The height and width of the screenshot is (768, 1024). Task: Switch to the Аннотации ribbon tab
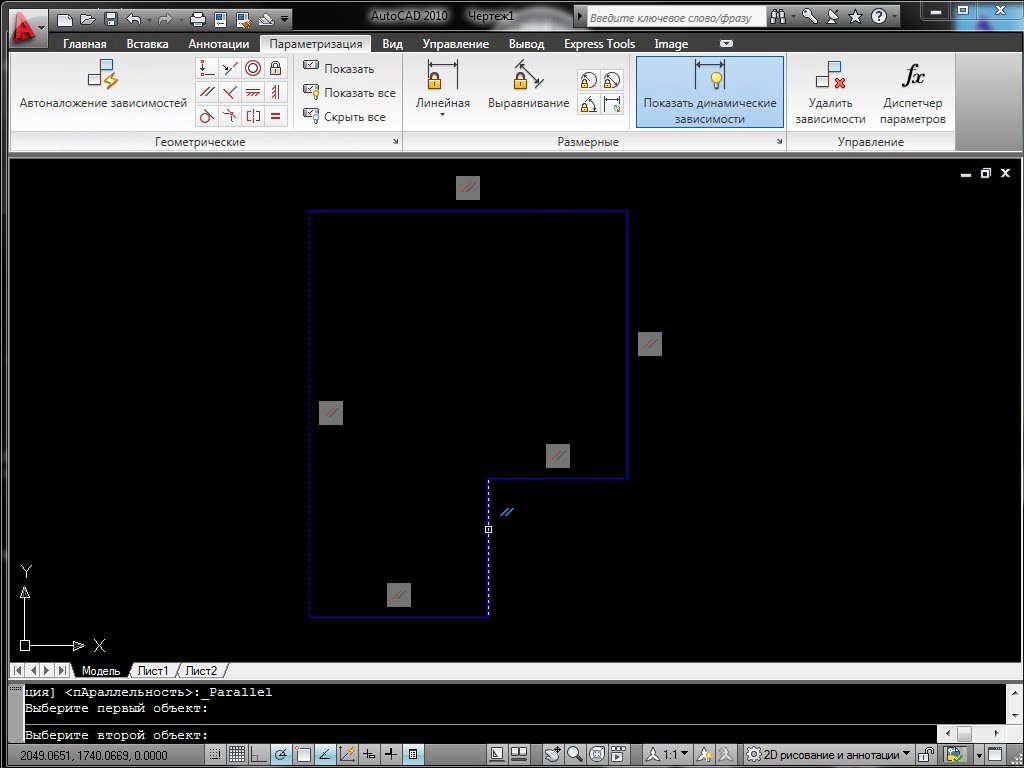218,44
